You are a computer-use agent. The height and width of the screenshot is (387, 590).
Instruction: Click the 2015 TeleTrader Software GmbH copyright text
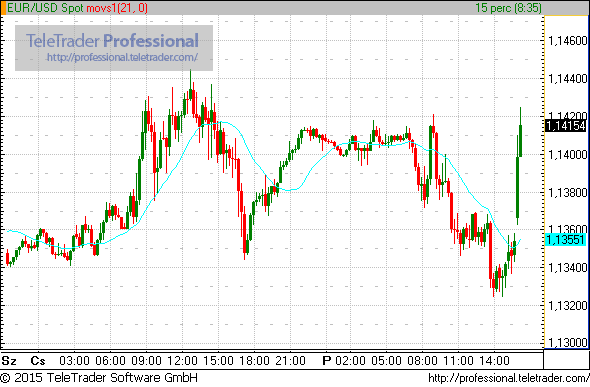[99, 378]
